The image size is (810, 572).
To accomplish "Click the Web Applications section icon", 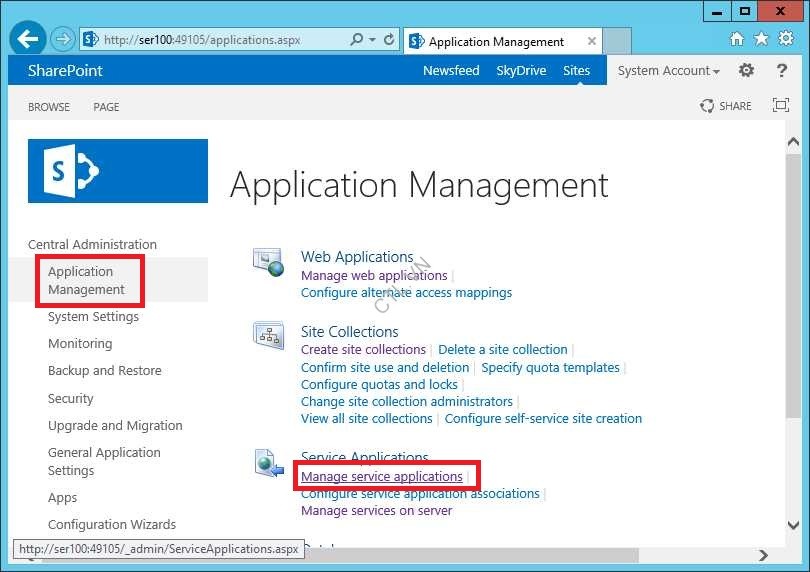I will tap(268, 263).
